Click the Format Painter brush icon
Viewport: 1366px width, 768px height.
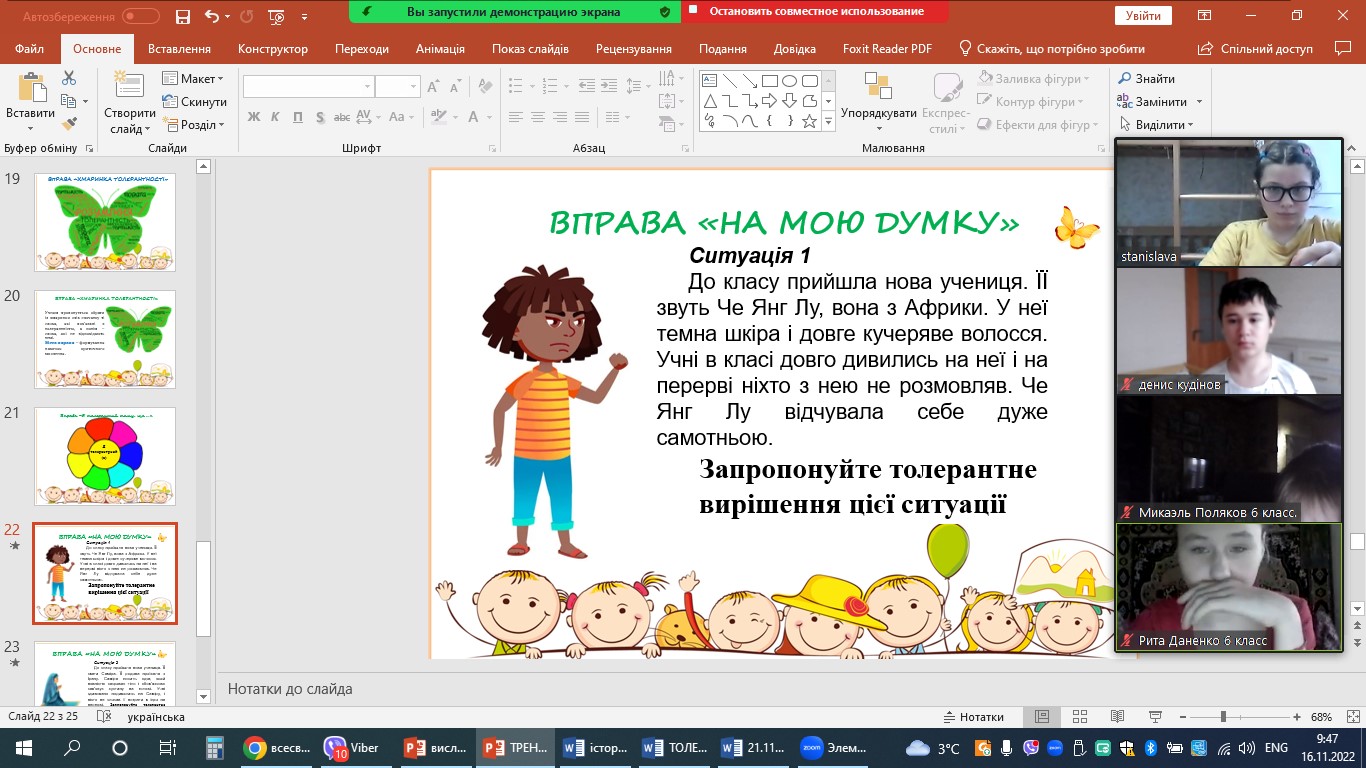tap(69, 124)
